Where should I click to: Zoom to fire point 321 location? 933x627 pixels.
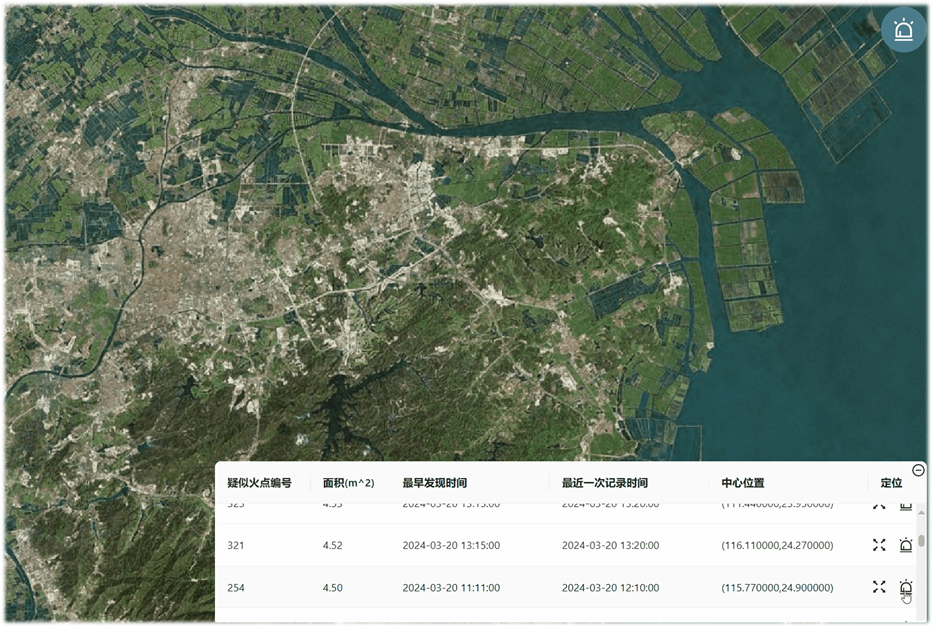tap(879, 545)
